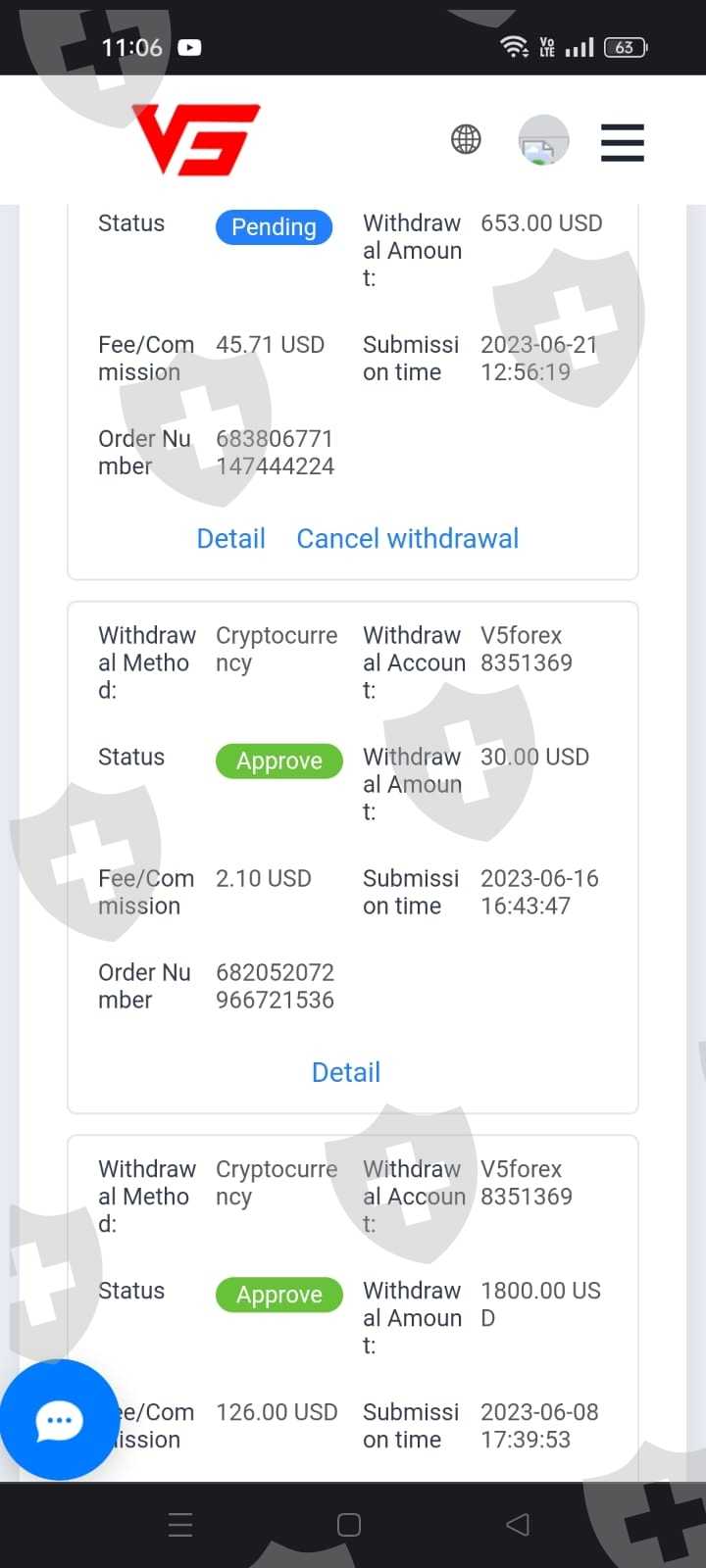Open the live chat bubble
Screen dimensions: 706x1568
click(x=59, y=1420)
